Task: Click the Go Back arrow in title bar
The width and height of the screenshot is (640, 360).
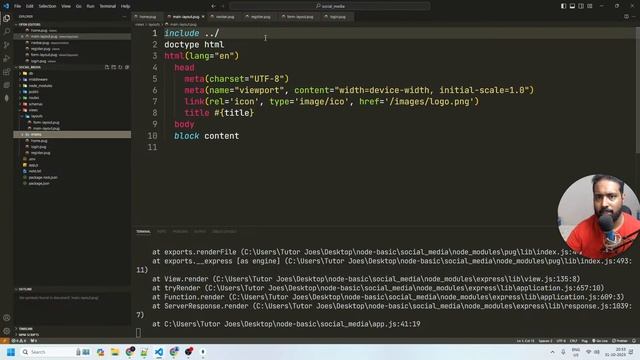Action: tap(213, 6)
